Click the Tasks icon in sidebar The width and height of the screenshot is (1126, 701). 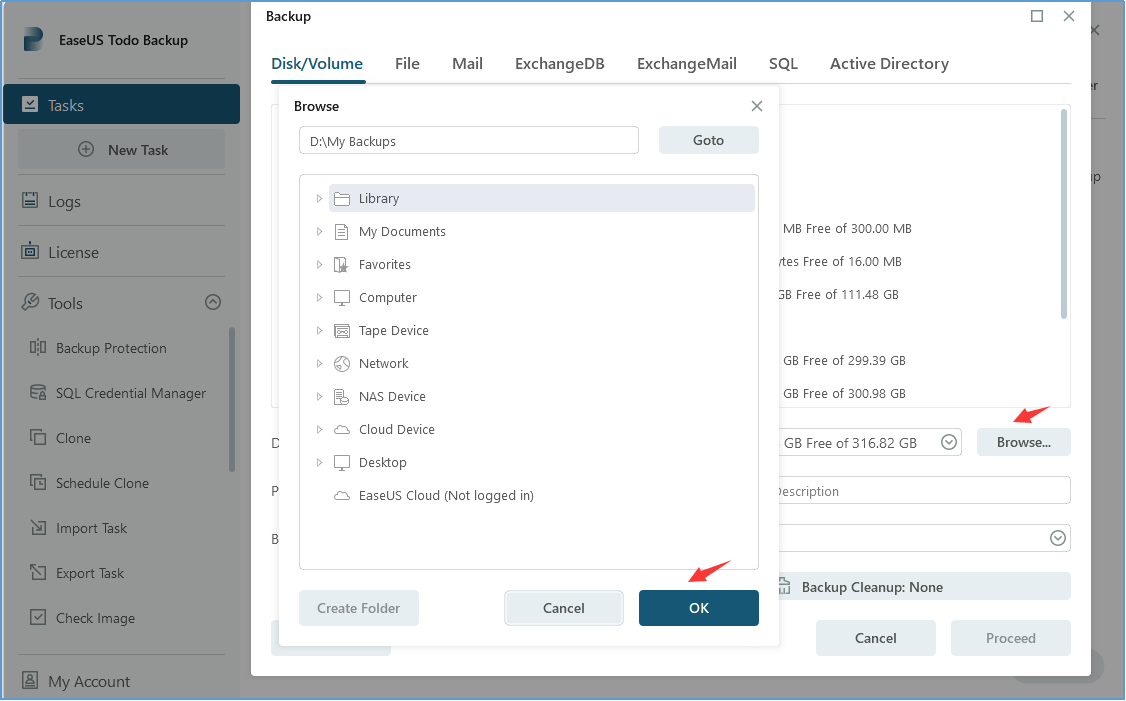(x=30, y=105)
